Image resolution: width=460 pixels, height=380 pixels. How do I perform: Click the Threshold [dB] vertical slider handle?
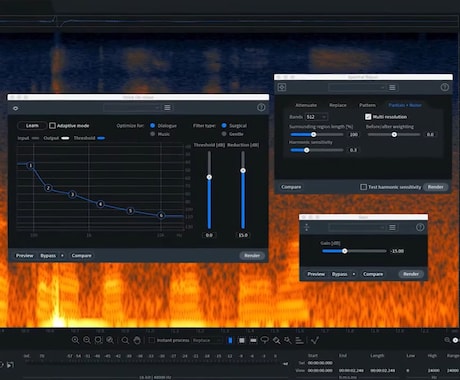(x=209, y=177)
